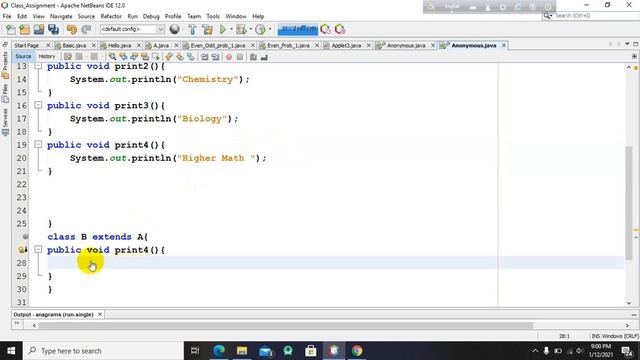Open the Profile Project dropdown arrow
This screenshot has height=360, width=640.
[x=270, y=29]
